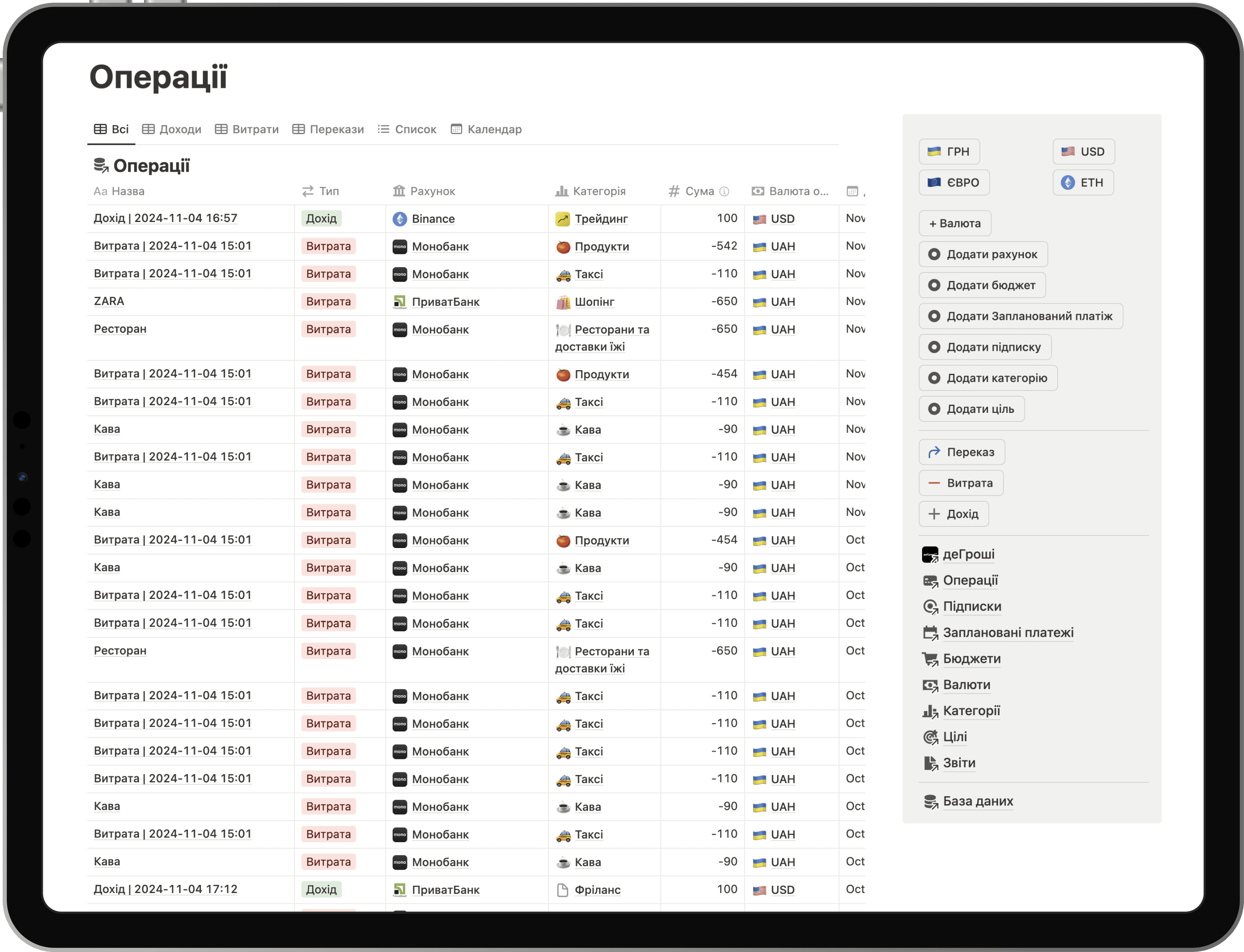The height and width of the screenshot is (952, 1244).
Task: Click the ЄВРО currency button
Action: point(954,182)
